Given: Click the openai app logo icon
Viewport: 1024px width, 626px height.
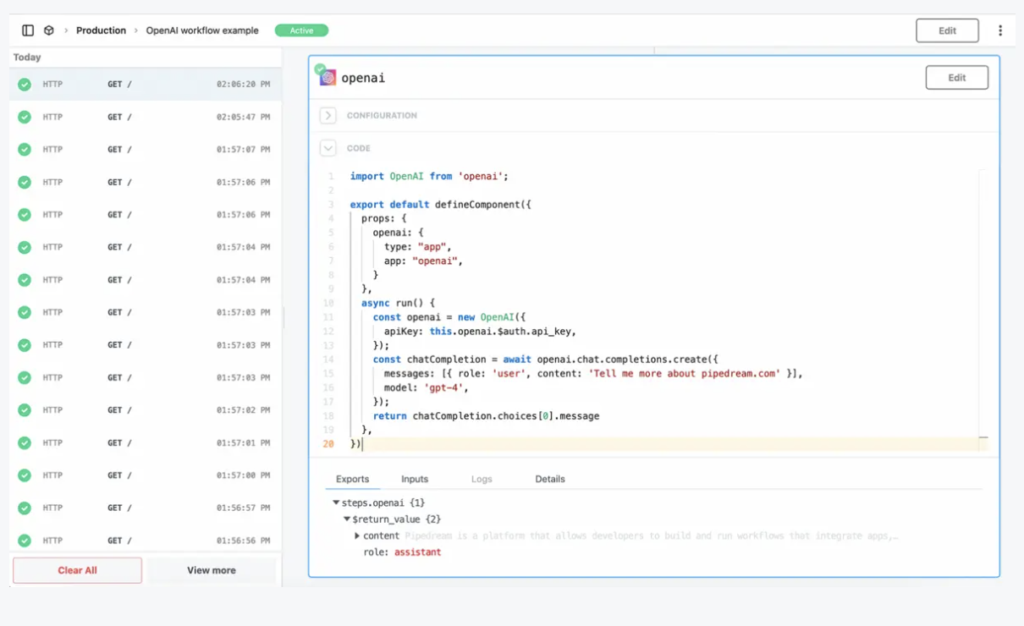Looking at the screenshot, I should [x=327, y=78].
